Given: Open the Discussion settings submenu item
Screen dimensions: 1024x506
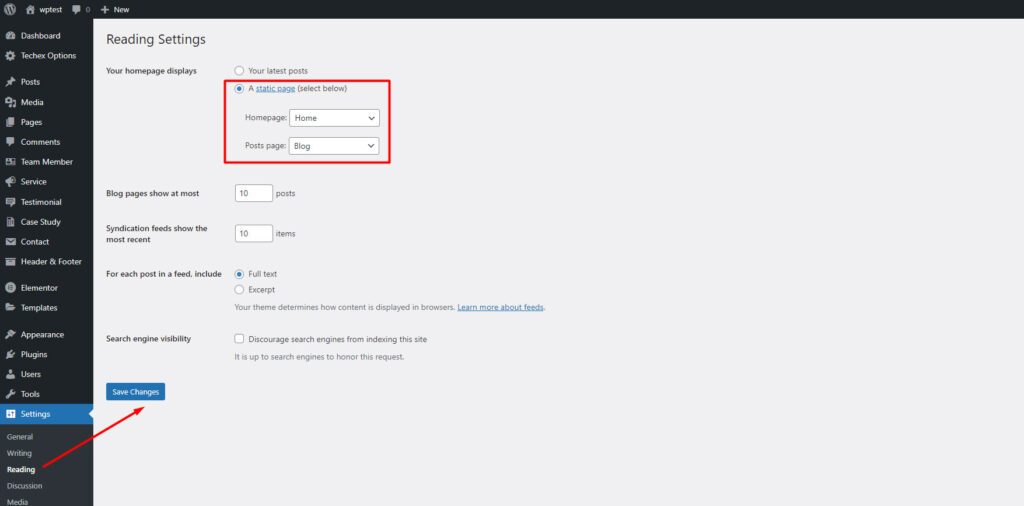Looking at the screenshot, I should point(24,486).
